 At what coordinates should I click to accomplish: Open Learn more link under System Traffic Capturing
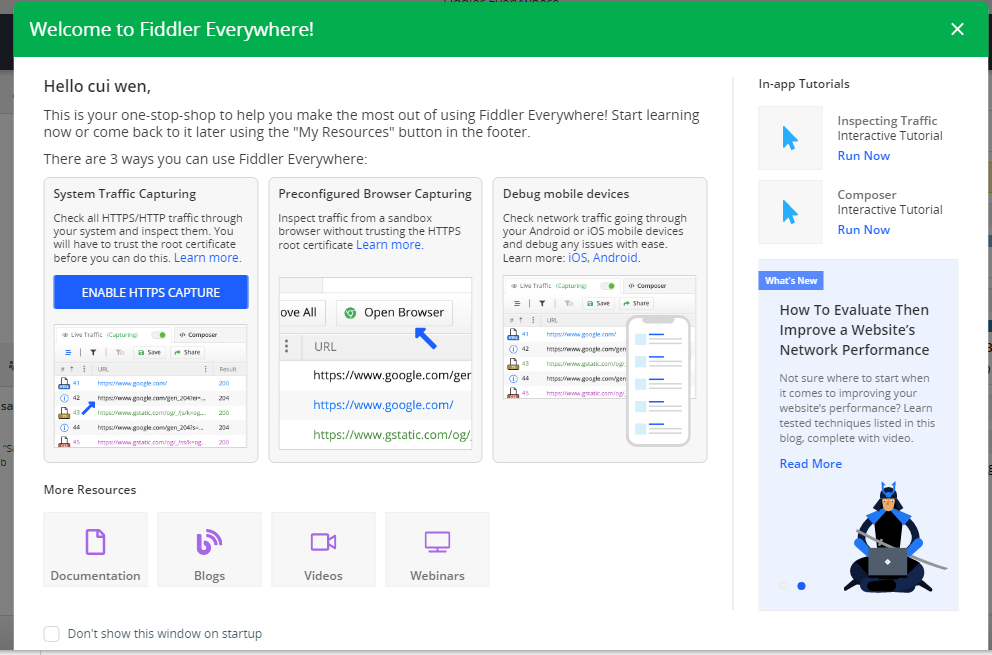(x=208, y=258)
